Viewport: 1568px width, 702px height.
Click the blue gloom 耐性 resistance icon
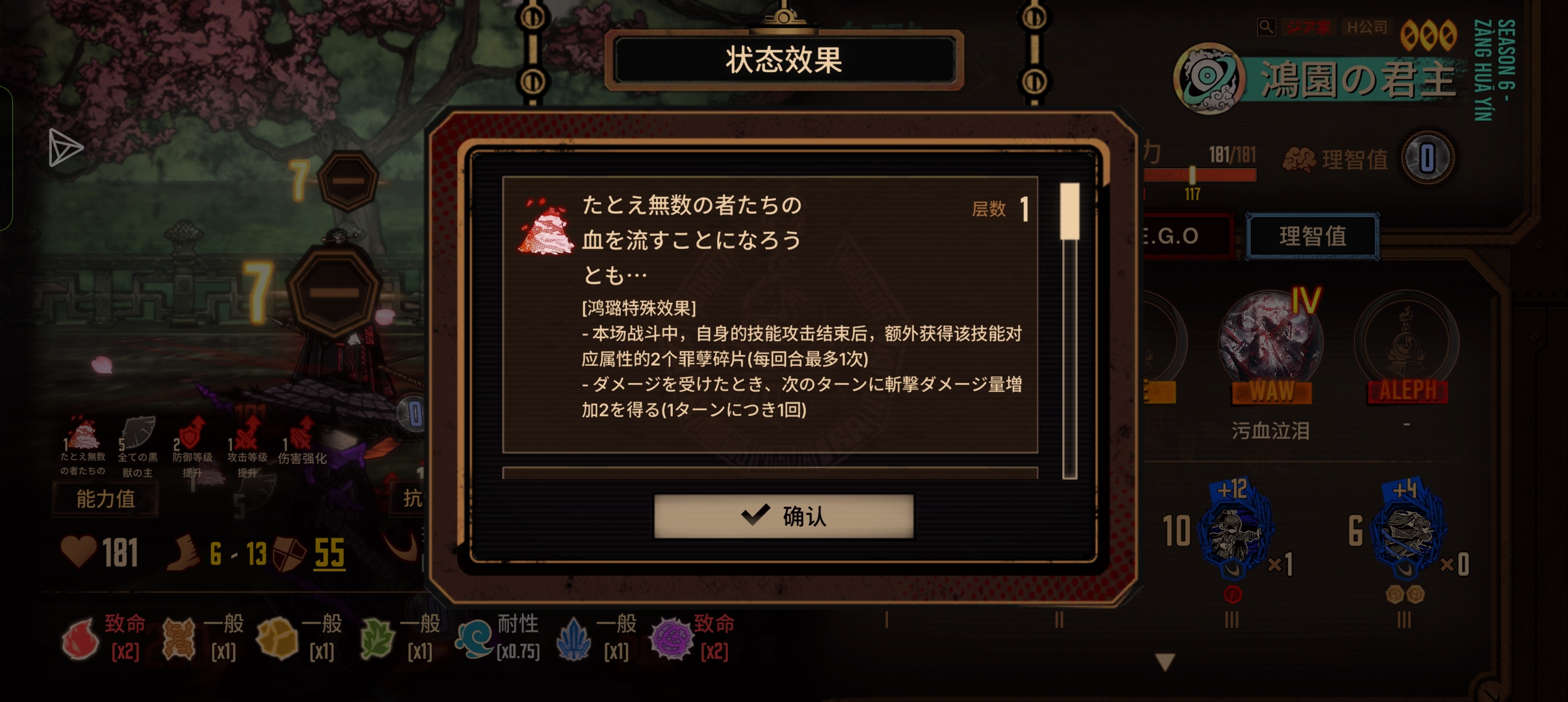click(475, 639)
